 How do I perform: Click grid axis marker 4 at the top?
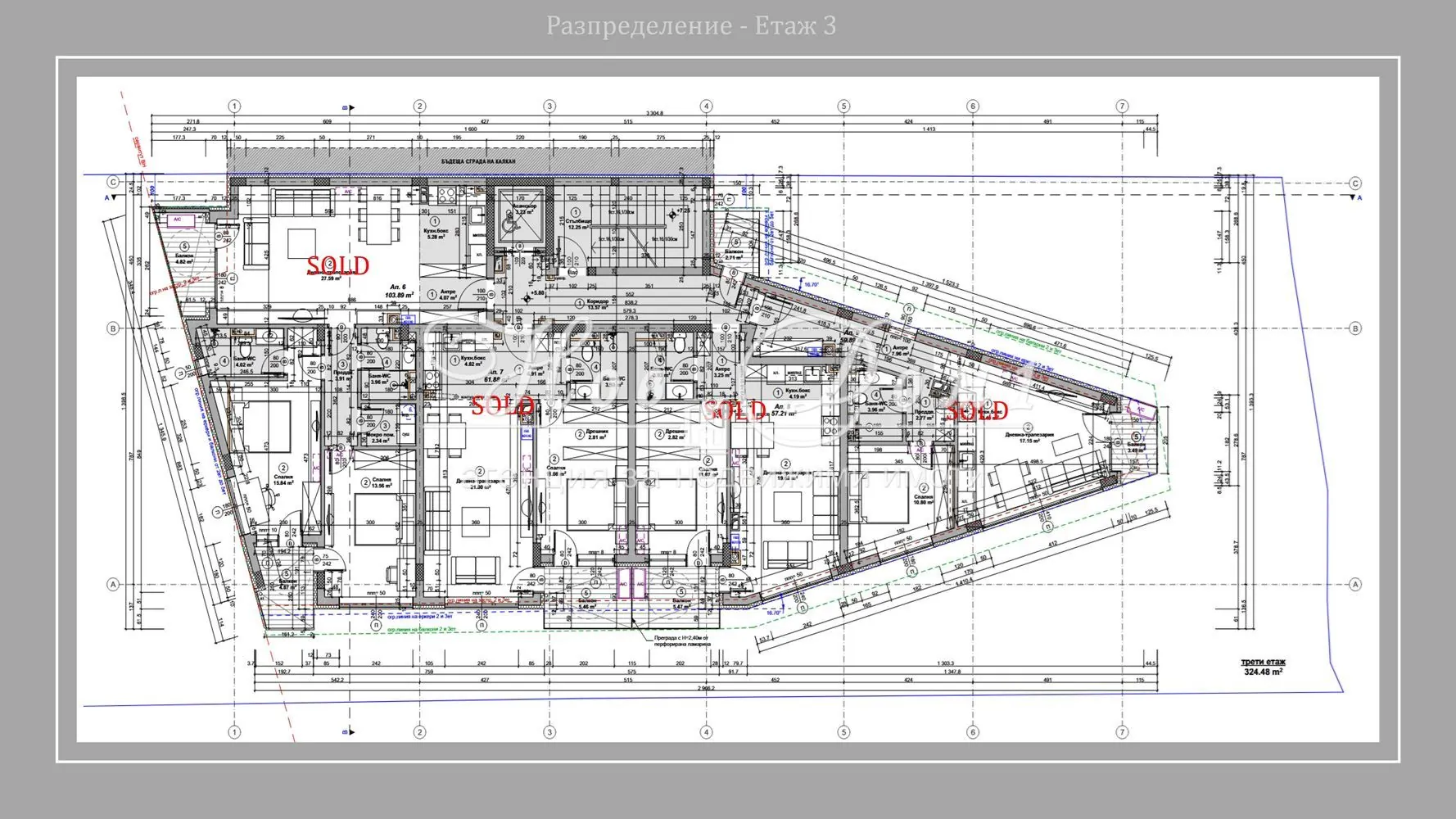706,106
